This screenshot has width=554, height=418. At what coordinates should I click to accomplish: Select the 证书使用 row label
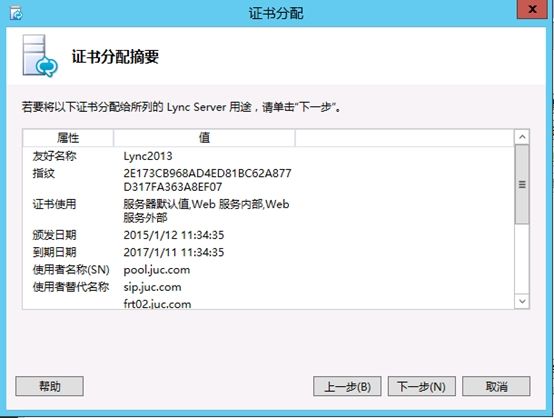pyautogui.click(x=54, y=204)
